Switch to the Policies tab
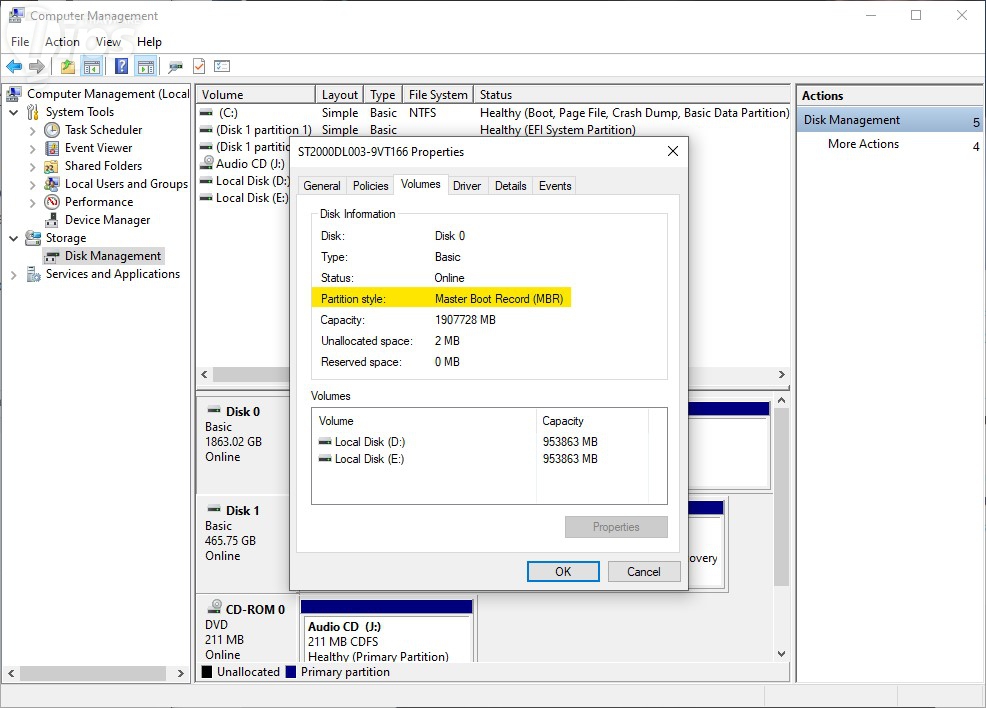The height and width of the screenshot is (708, 986). click(x=370, y=186)
